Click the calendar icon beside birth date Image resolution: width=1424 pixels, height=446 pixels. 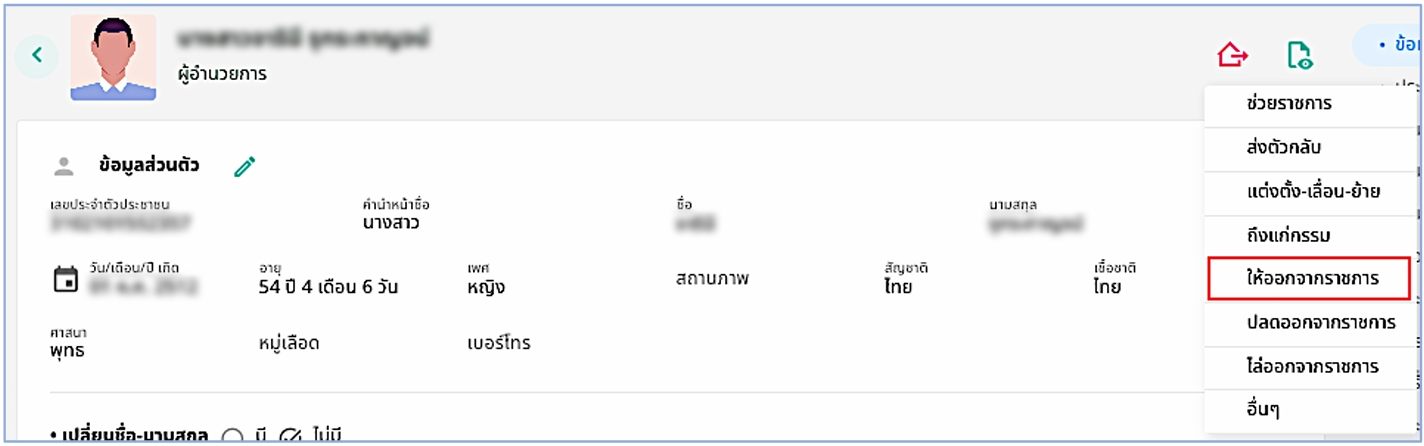click(65, 278)
